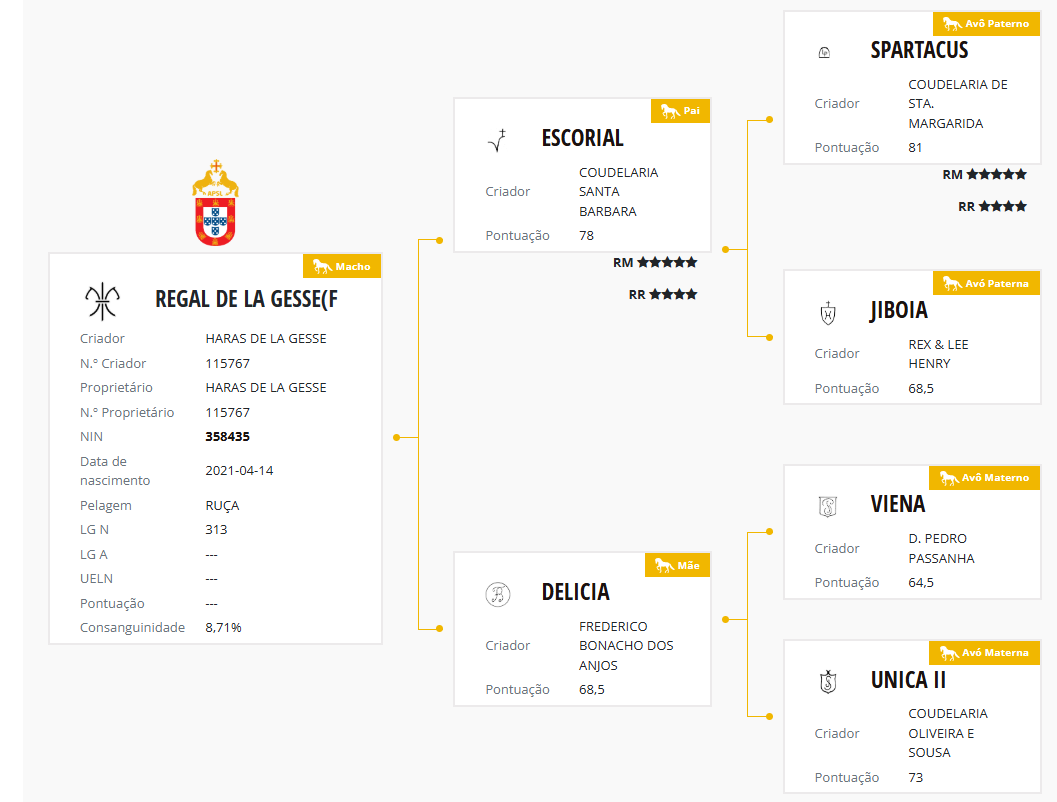This screenshot has height=802, width=1057.
Task: Open the VIENA pedigree entry
Action: point(898,504)
